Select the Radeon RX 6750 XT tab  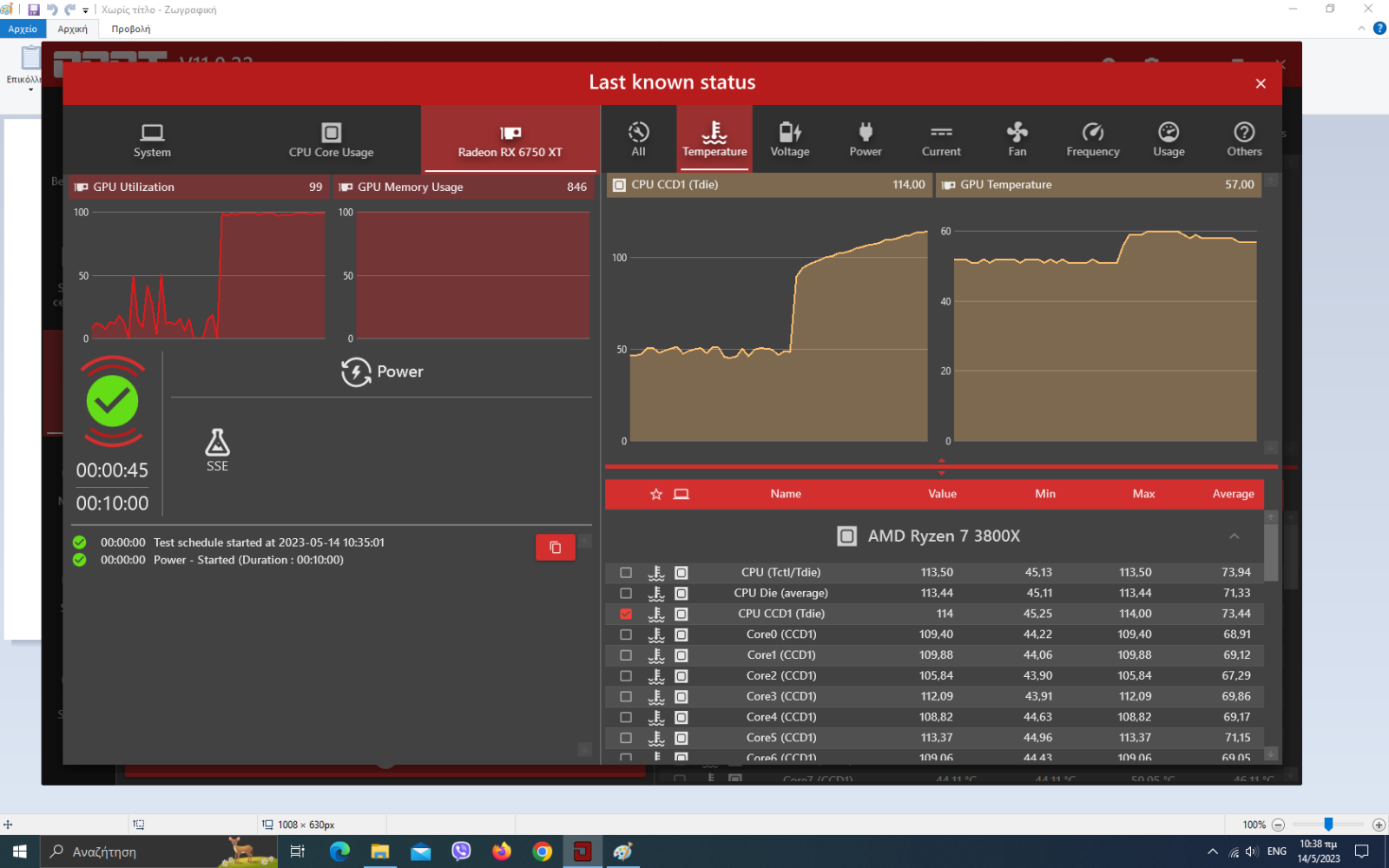coord(510,141)
